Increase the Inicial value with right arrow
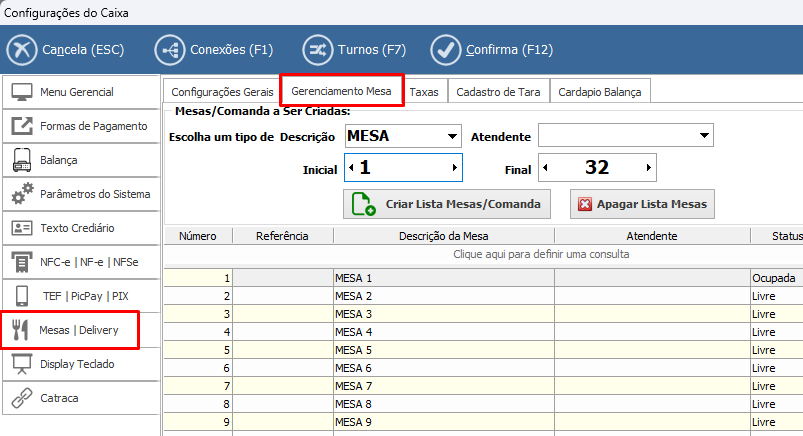The image size is (803, 436). click(455, 168)
